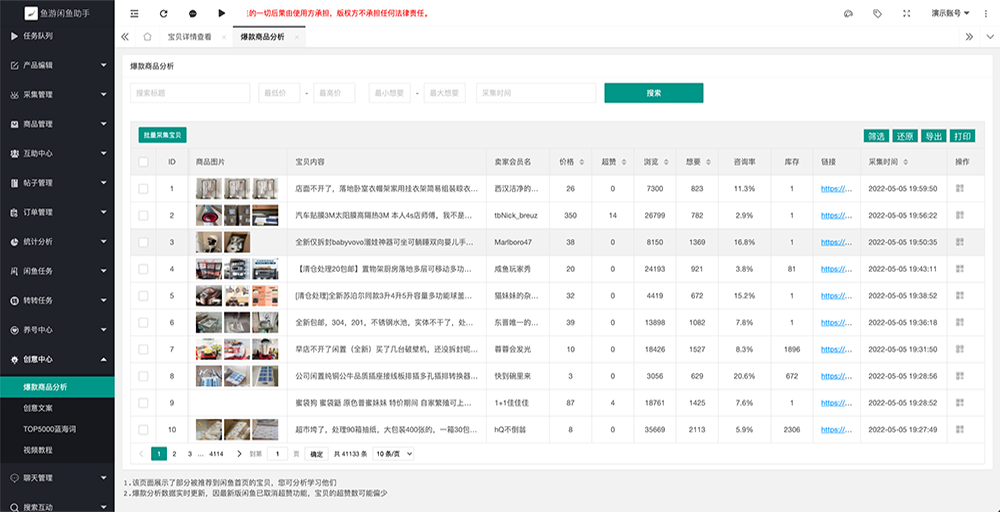The image size is (1000, 512).
Task: Open action icon for row 2
Action: pyautogui.click(x=960, y=216)
